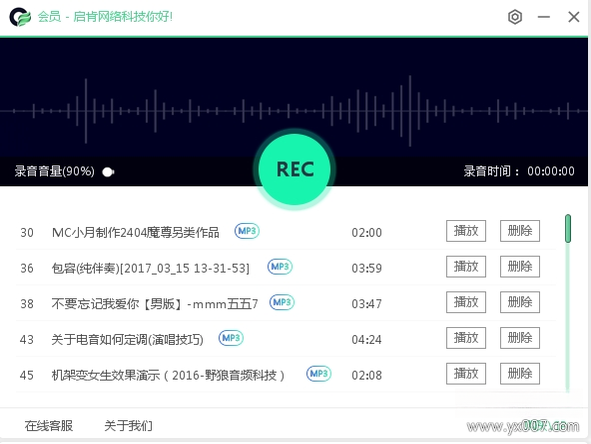Adjust the recording volume slider handle
Image resolution: width=591 pixels, height=444 pixels.
tap(108, 172)
